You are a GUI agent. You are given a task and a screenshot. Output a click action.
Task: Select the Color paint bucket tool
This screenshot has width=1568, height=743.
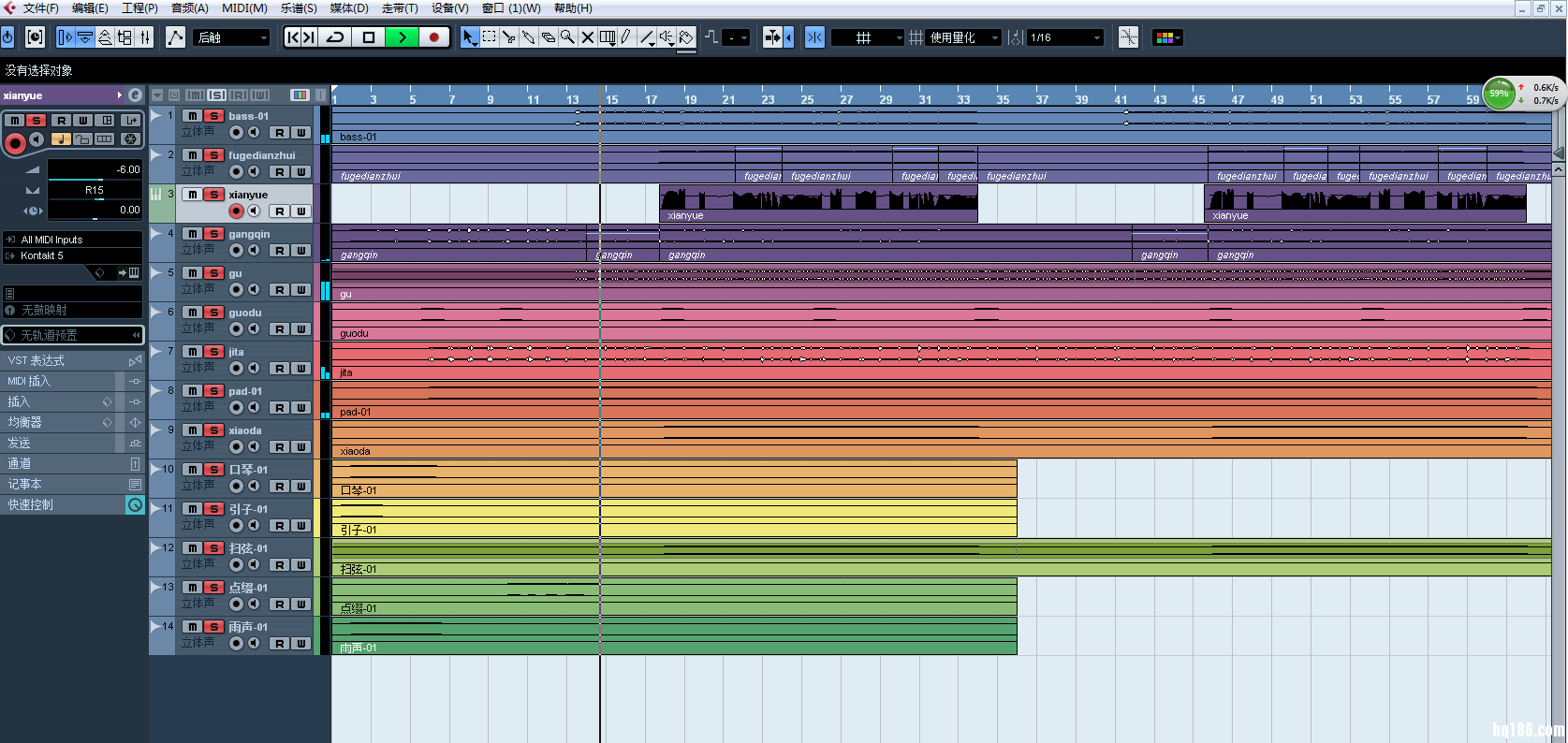[x=685, y=37]
